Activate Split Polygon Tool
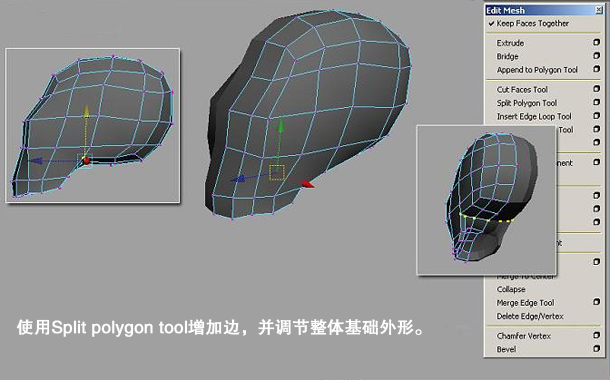The width and height of the screenshot is (610, 380). tap(527, 103)
